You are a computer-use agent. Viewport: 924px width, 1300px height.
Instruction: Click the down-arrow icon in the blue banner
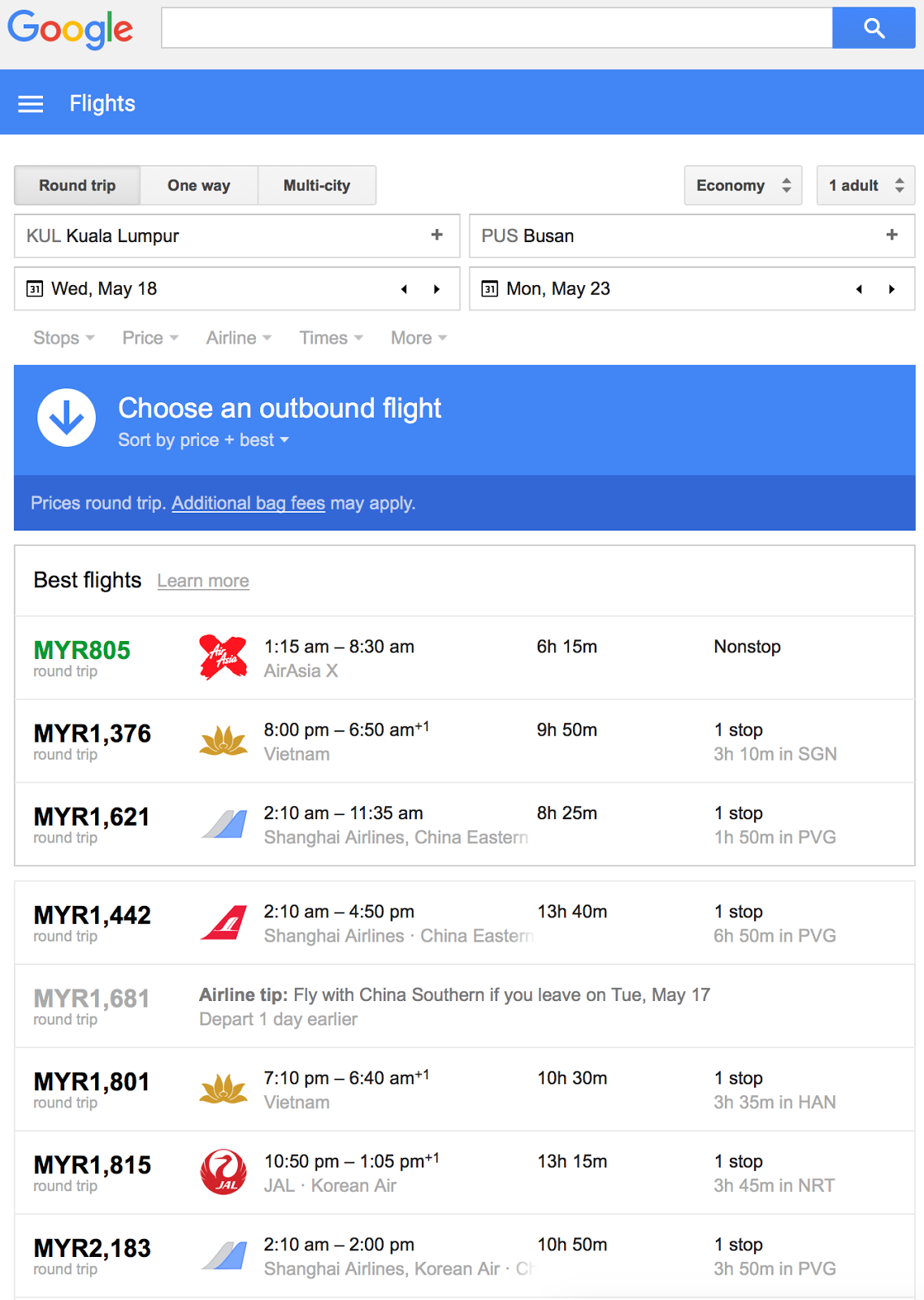coord(66,418)
